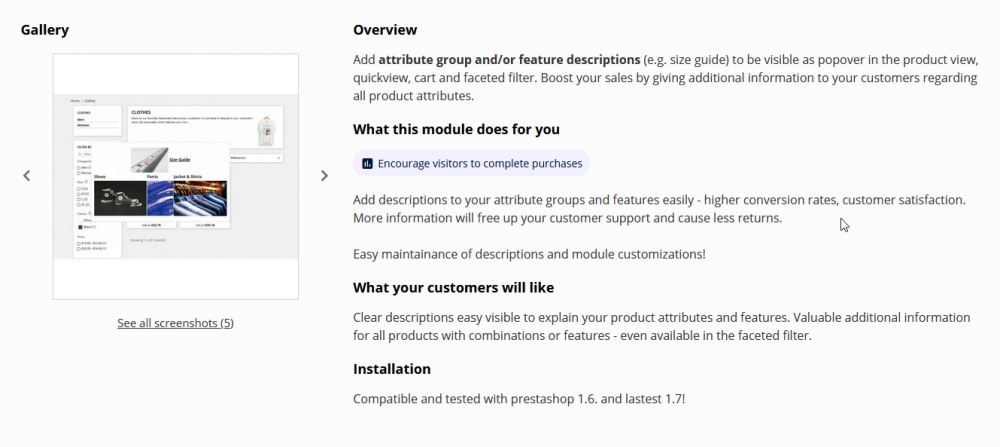
Task: Click the Overview section heading
Action: (385, 30)
